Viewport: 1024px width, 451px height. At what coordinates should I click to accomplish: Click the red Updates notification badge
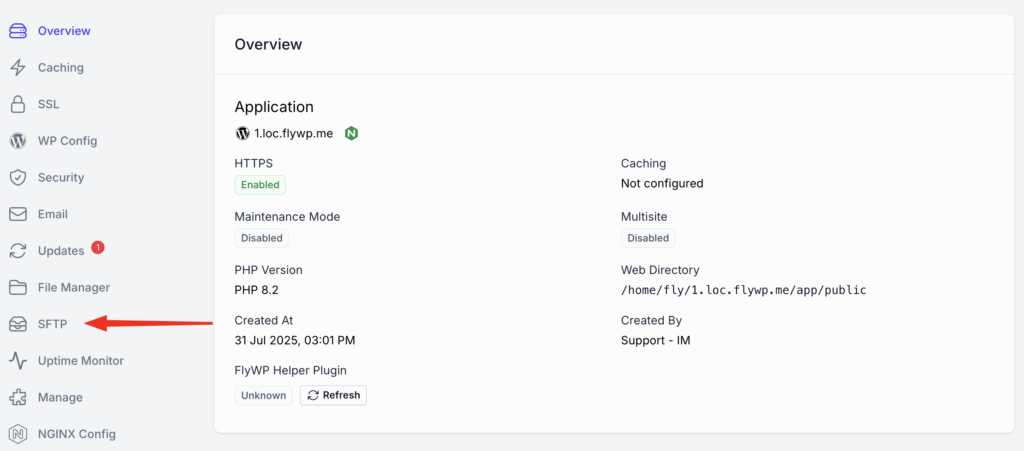click(98, 247)
